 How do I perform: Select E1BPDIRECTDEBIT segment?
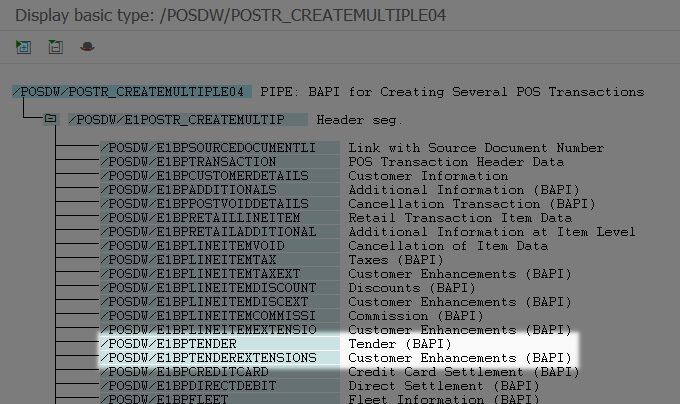tap(188, 386)
